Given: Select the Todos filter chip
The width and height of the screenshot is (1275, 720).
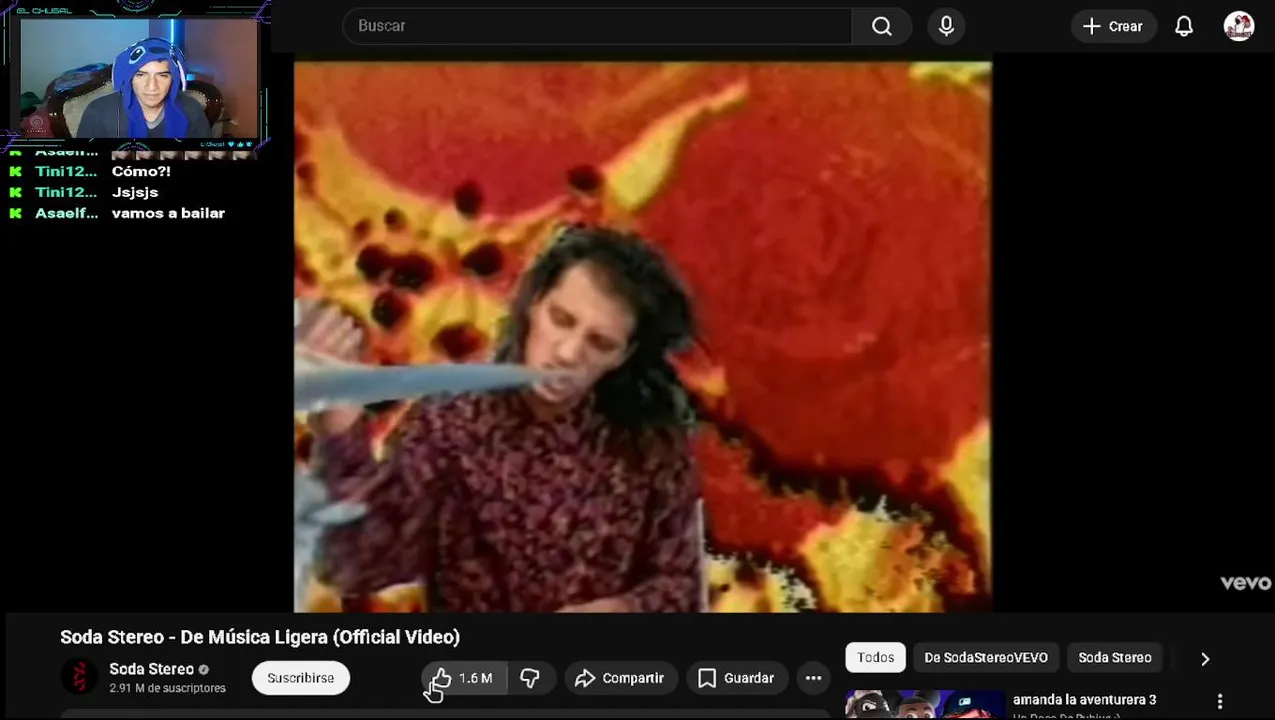Looking at the screenshot, I should 875,657.
